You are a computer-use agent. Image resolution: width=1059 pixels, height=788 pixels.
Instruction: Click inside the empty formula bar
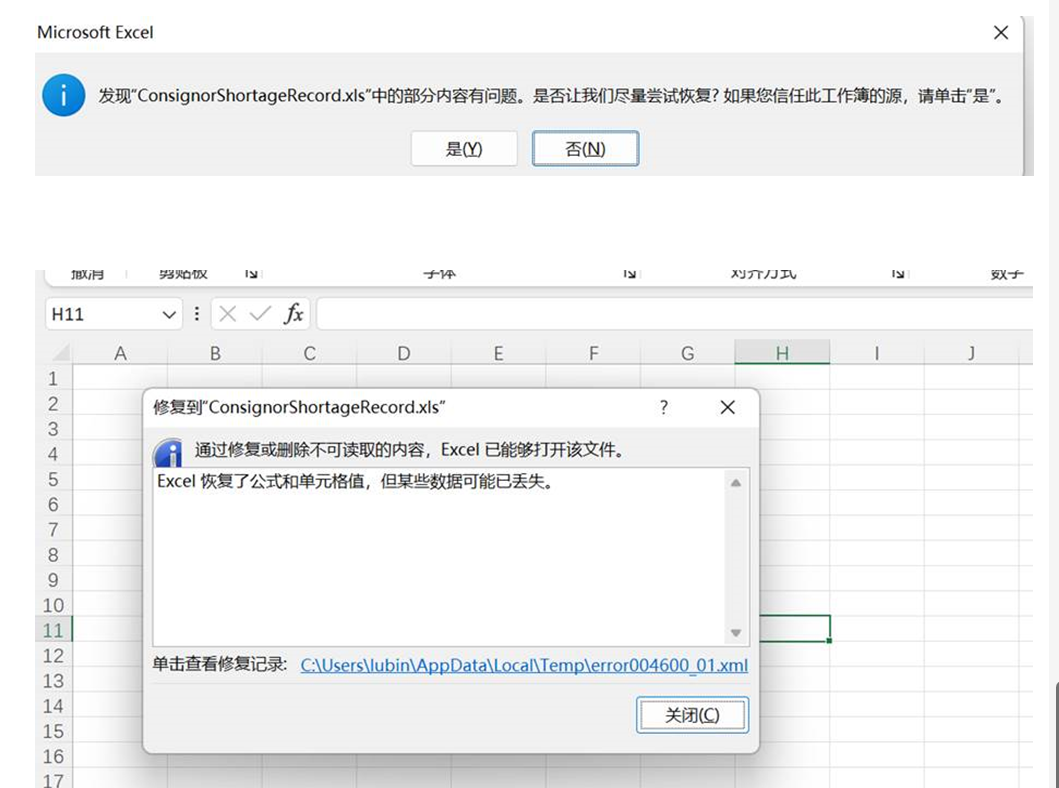pos(670,314)
